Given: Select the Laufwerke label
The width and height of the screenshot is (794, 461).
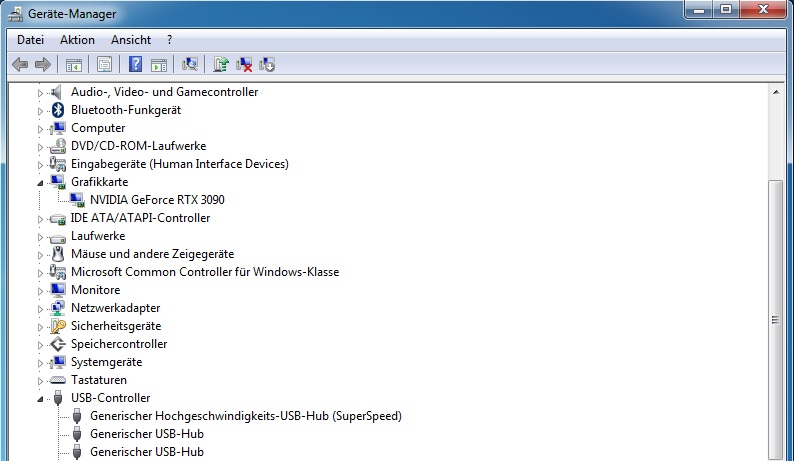Looking at the screenshot, I should pos(98,236).
